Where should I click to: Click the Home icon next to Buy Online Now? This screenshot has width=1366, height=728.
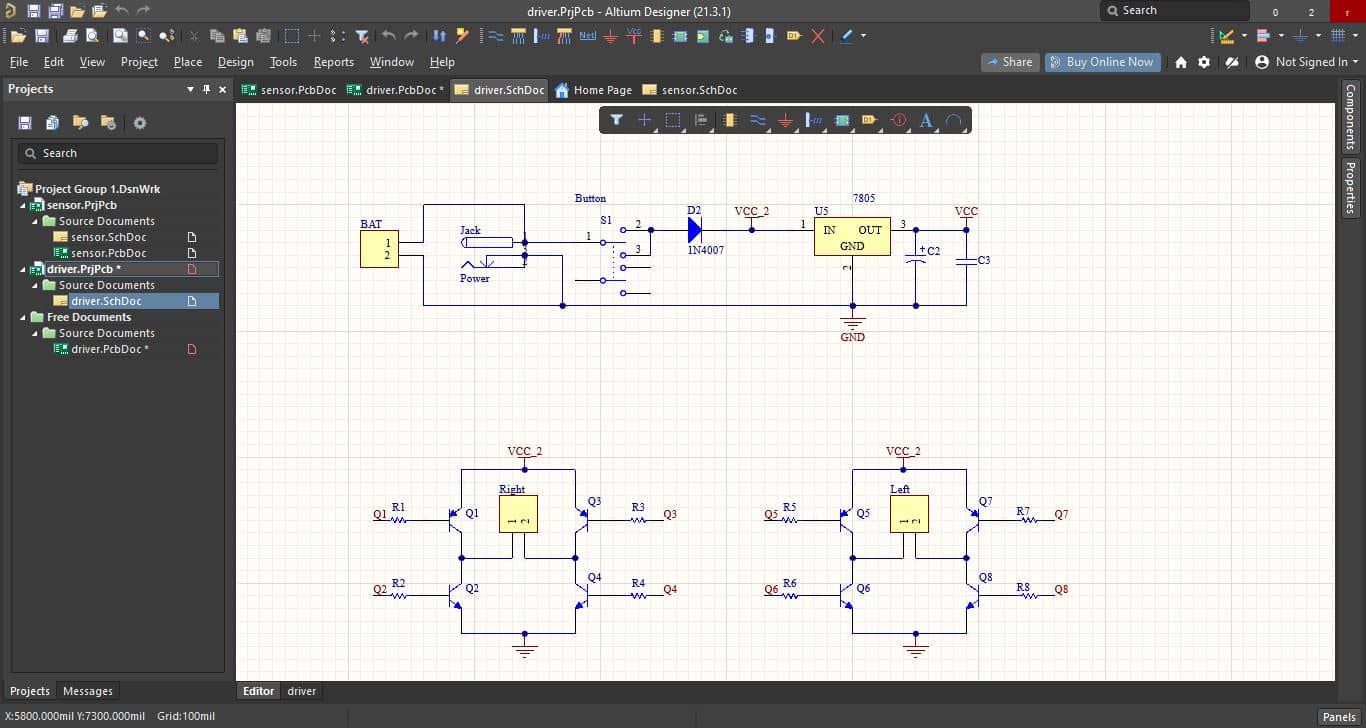point(1181,62)
